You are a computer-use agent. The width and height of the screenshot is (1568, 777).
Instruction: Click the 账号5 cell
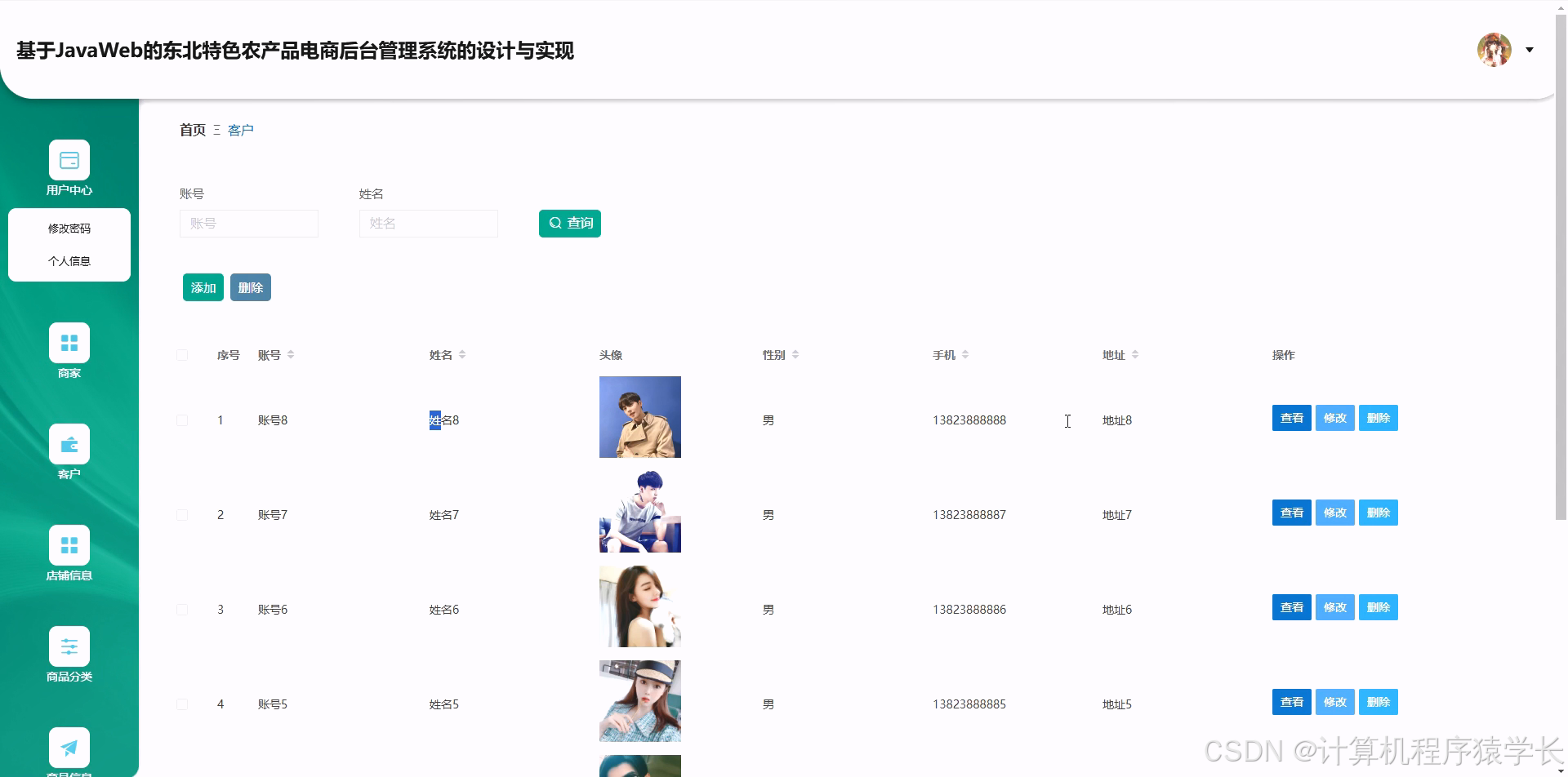pyautogui.click(x=273, y=704)
